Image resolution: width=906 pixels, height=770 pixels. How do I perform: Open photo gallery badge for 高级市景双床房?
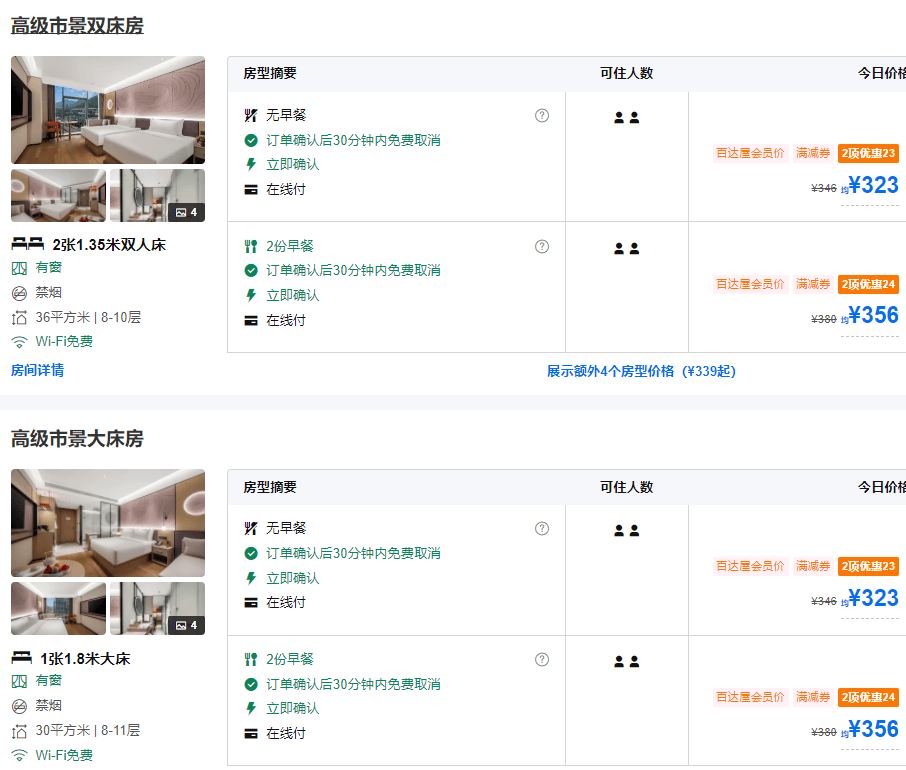[187, 212]
